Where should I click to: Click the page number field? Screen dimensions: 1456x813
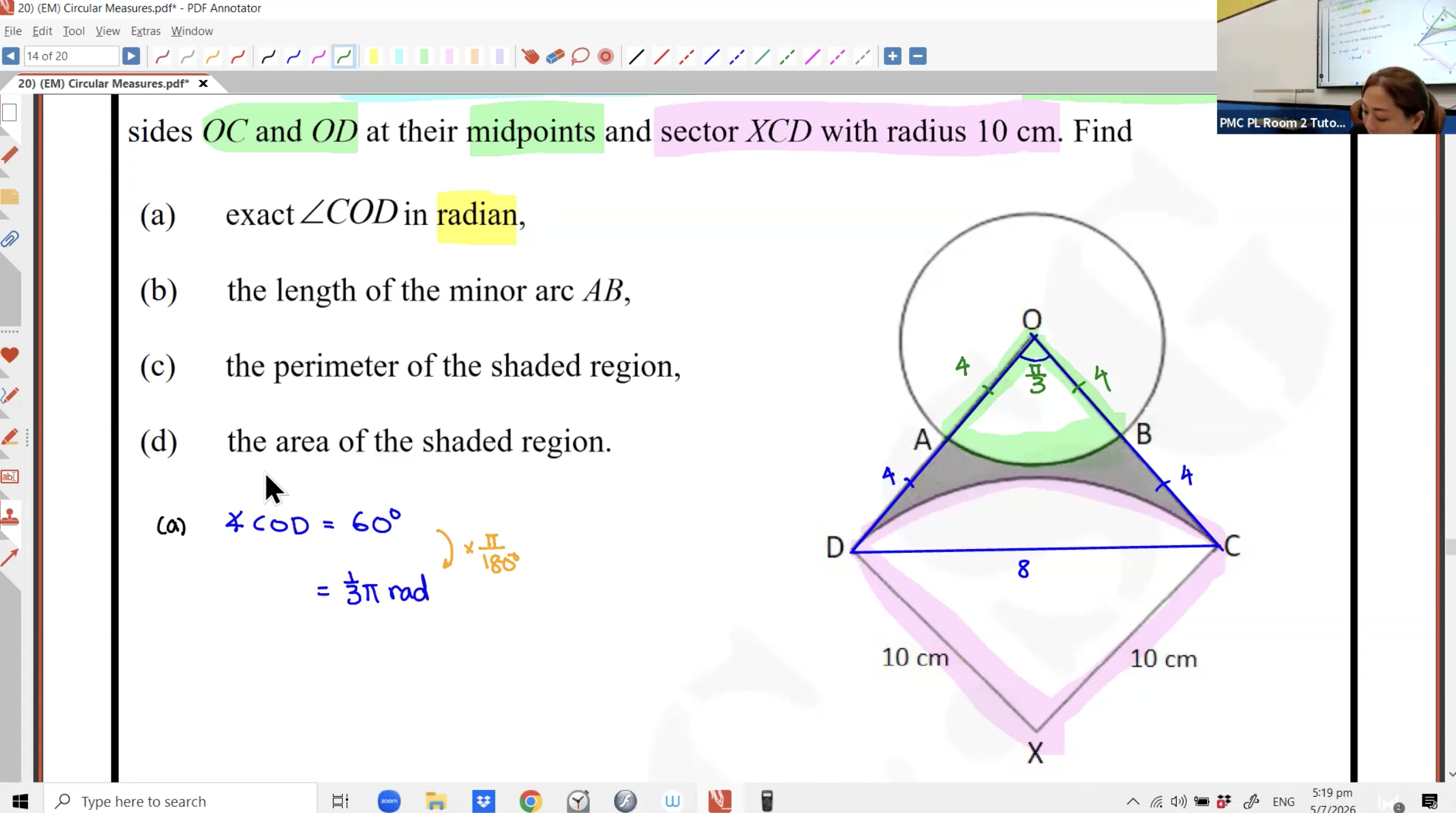click(71, 56)
